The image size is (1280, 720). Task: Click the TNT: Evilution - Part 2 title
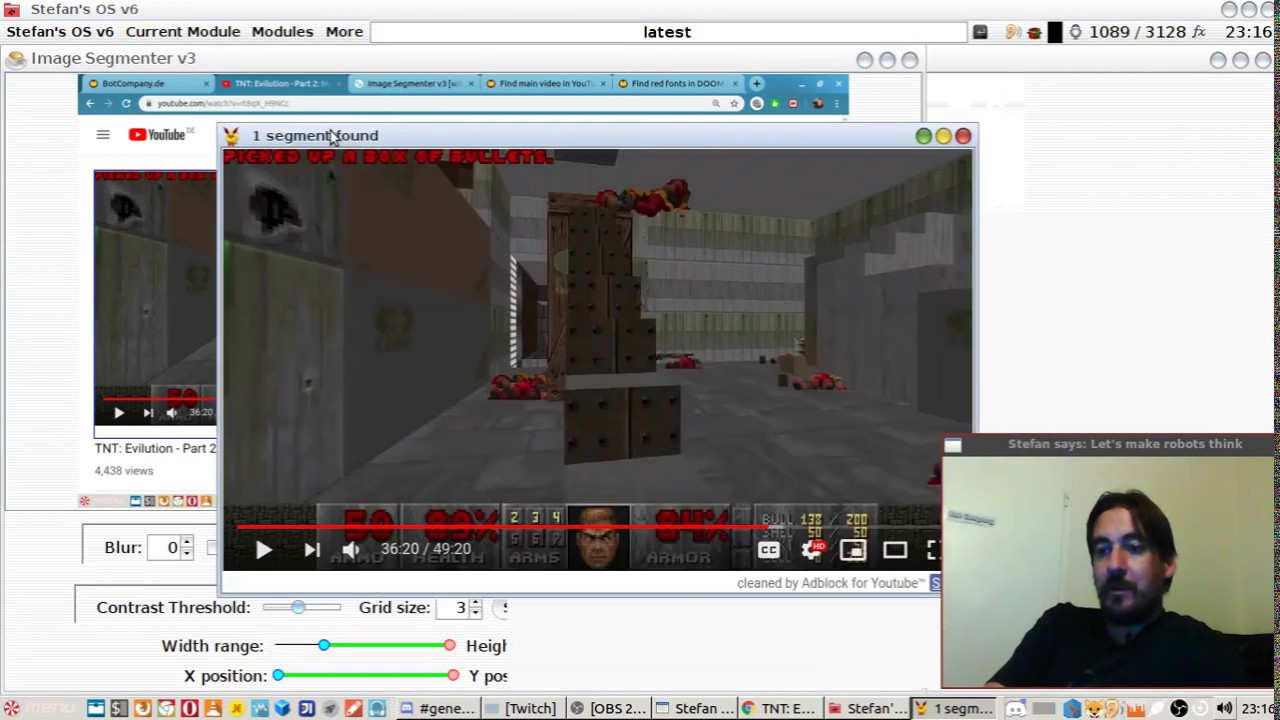(x=155, y=448)
